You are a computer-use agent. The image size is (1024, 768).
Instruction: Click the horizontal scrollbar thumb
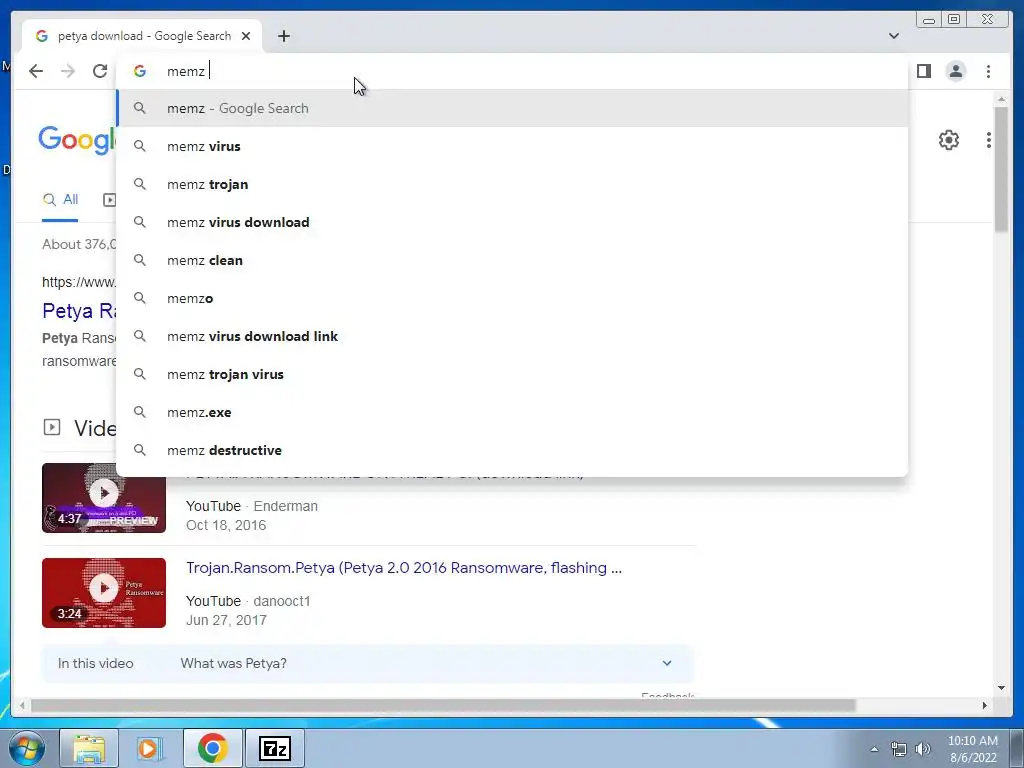(443, 705)
